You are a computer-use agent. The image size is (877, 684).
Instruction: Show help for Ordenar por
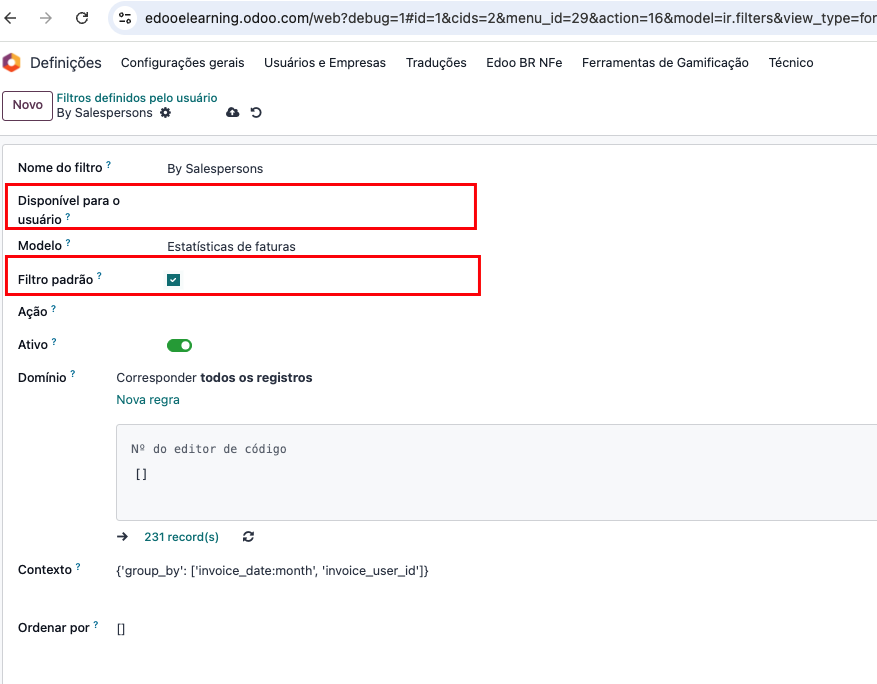click(x=96, y=624)
